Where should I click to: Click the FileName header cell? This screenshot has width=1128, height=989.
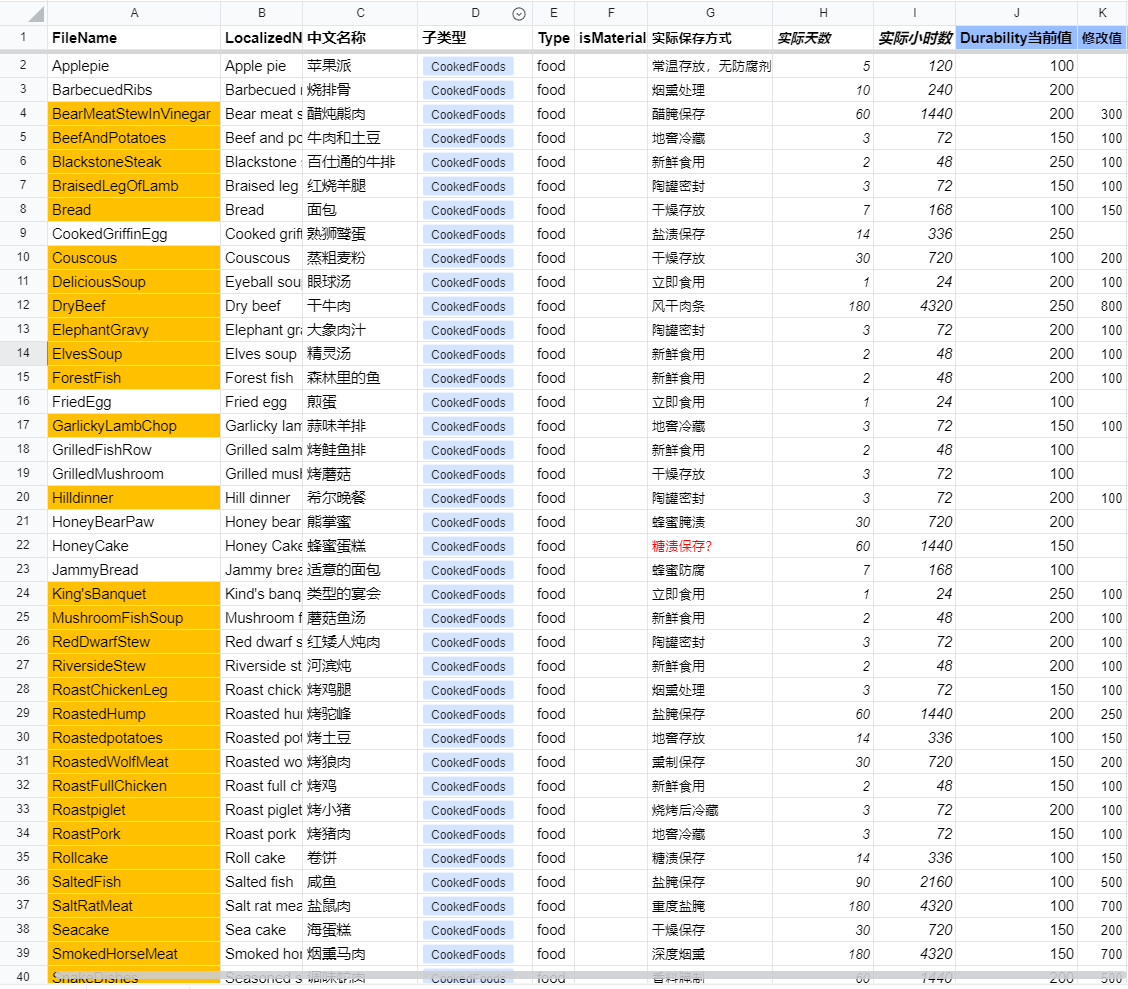tap(134, 38)
